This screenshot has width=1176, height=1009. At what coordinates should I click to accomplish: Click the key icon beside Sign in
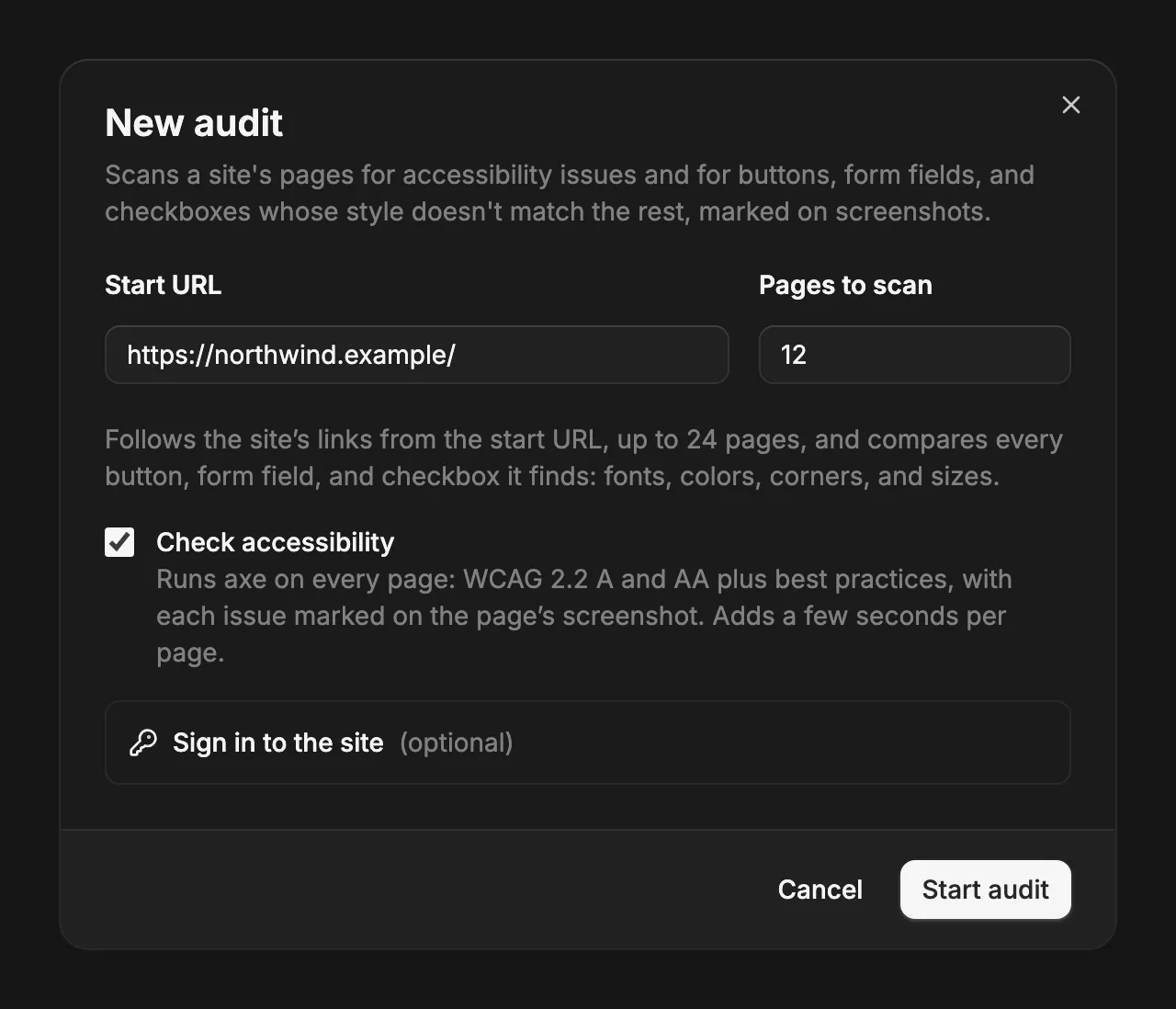pyautogui.click(x=143, y=743)
